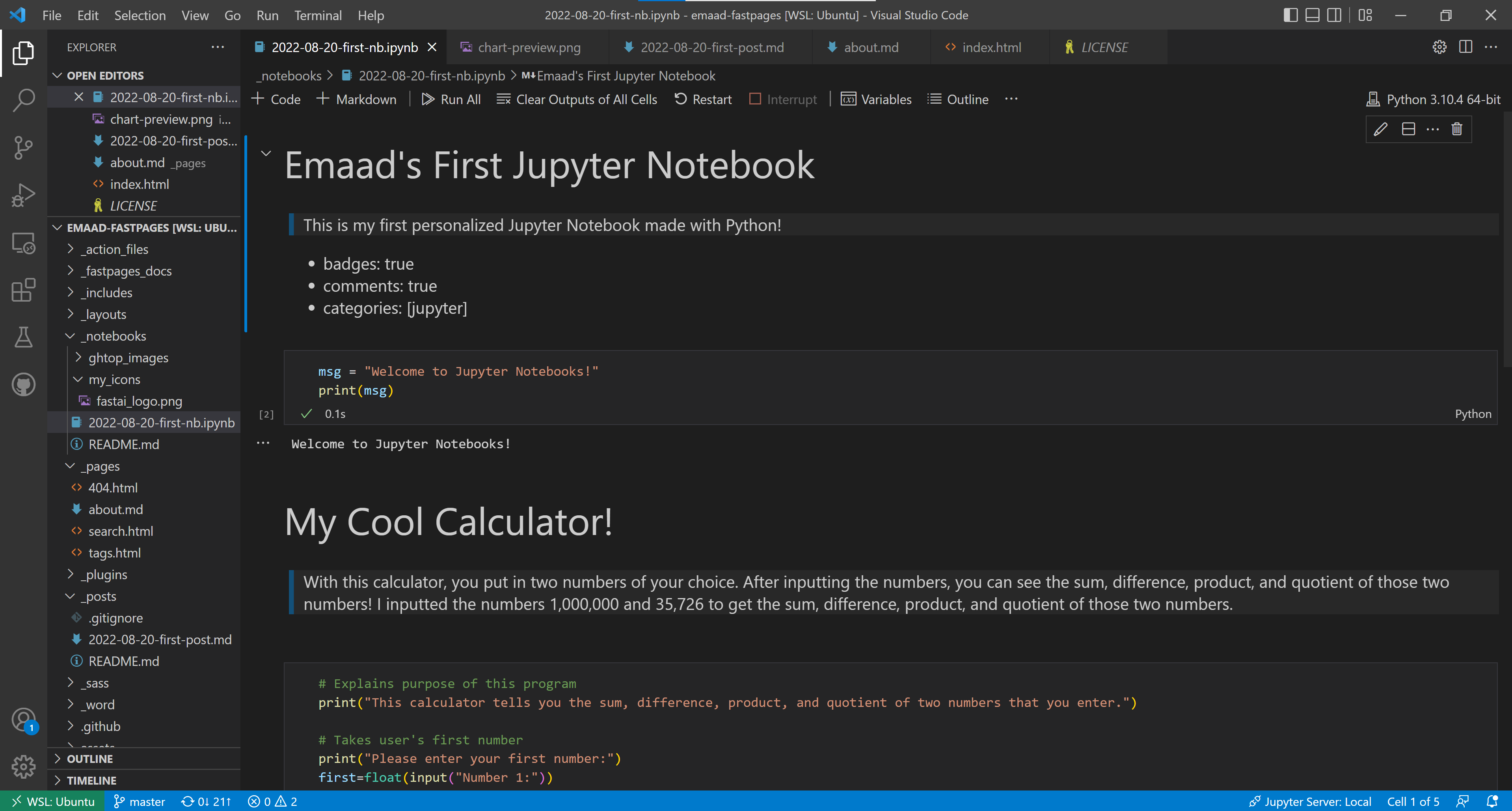This screenshot has width=1512, height=811.
Task: Delete the markdown cell using trash icon
Action: coord(1458,129)
